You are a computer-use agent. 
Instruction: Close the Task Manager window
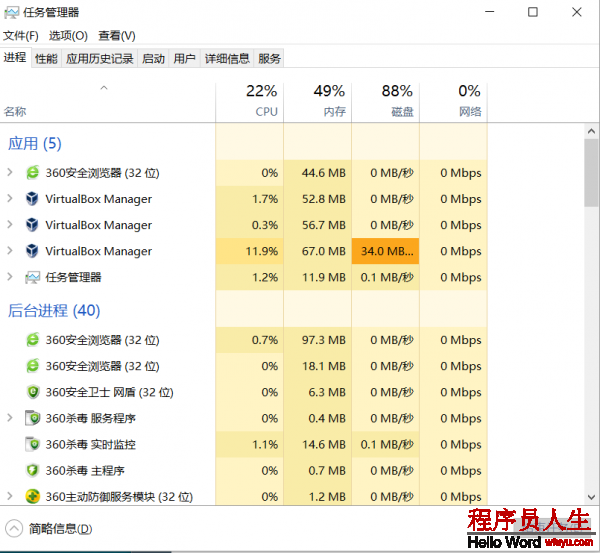coord(577,12)
